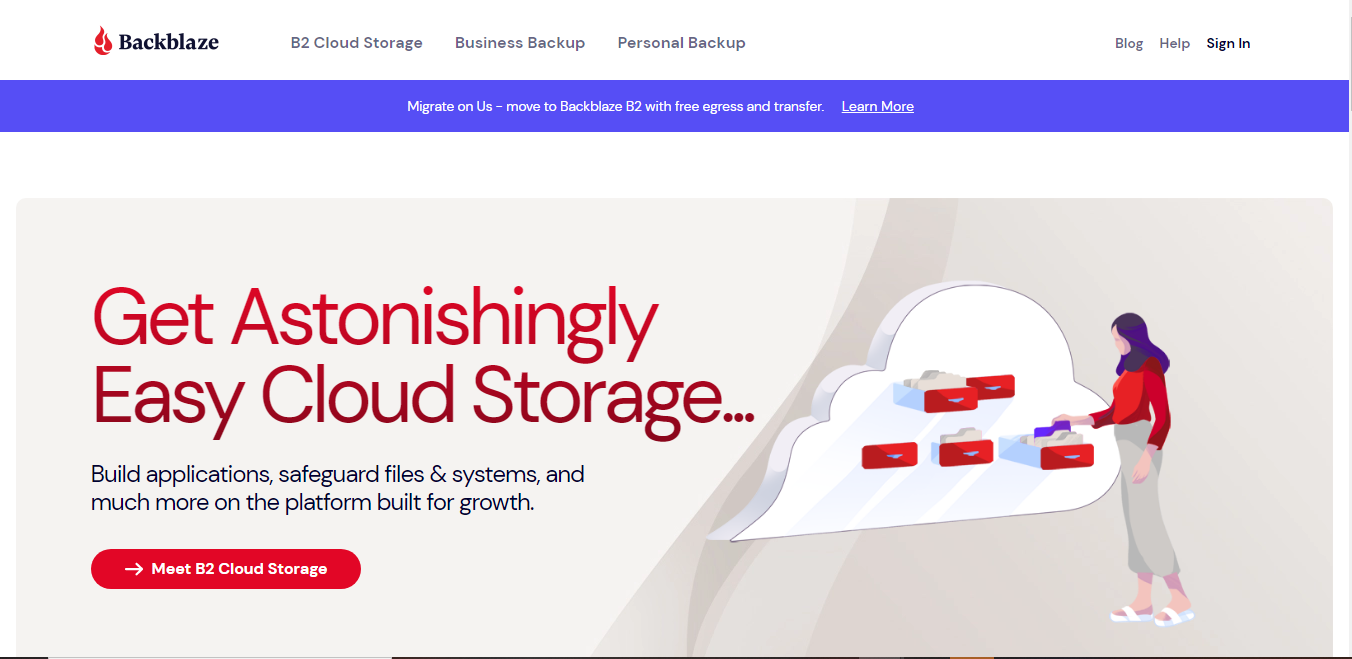Click the leftmost red folder in cloud
This screenshot has height=659, width=1352.
[x=890, y=455]
